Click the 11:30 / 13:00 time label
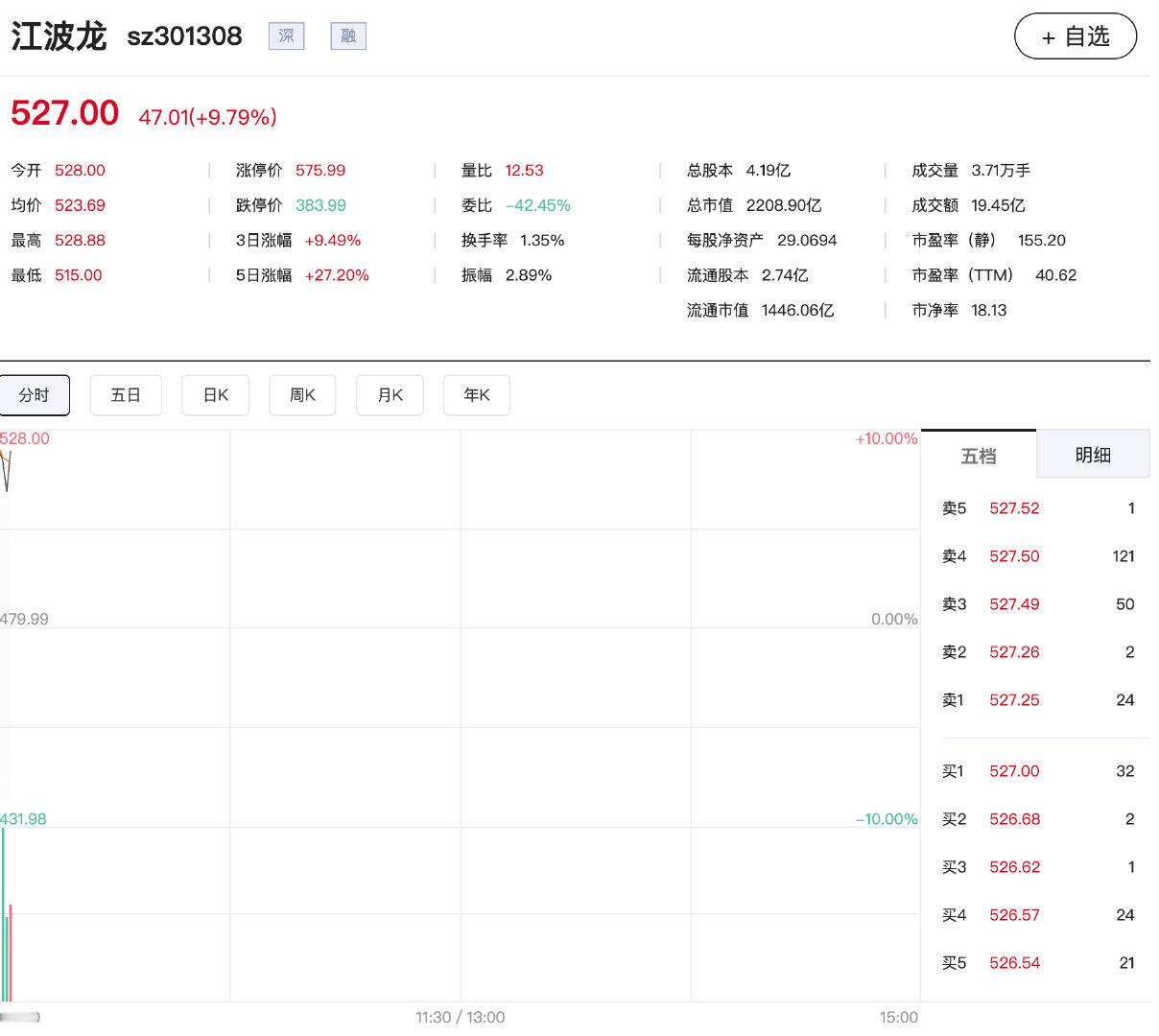The height and width of the screenshot is (1036, 1159). 460,1018
